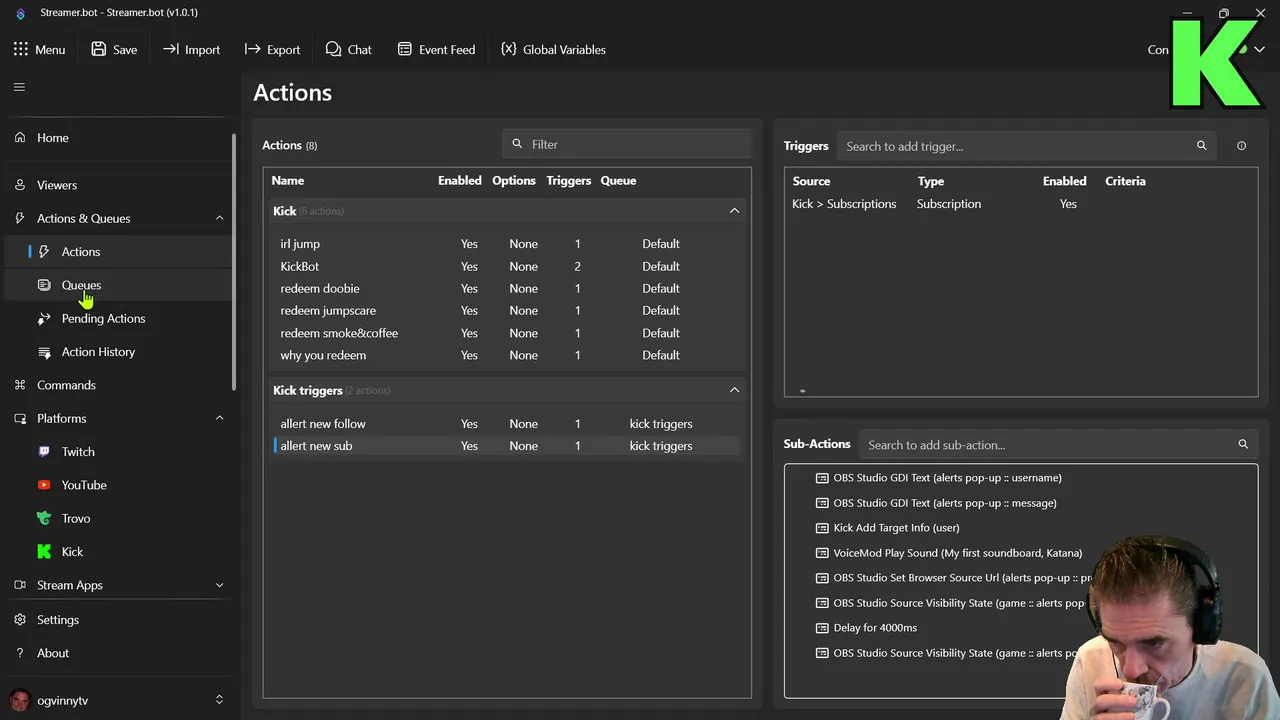Click the Triggers info icon
This screenshot has height=720, width=1280.
tap(1241, 146)
